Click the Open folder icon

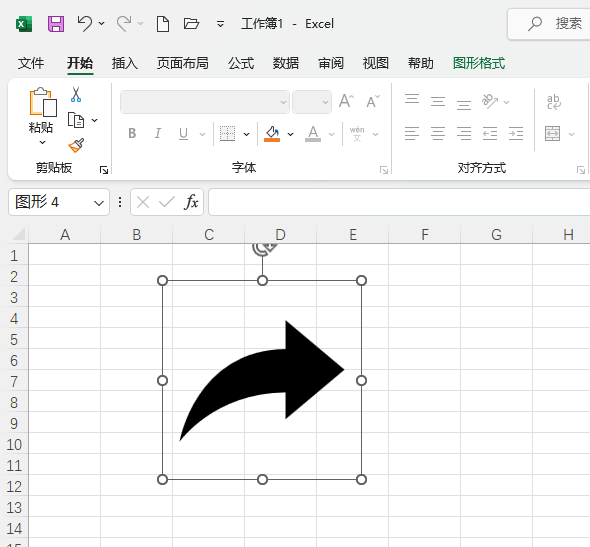coord(191,24)
